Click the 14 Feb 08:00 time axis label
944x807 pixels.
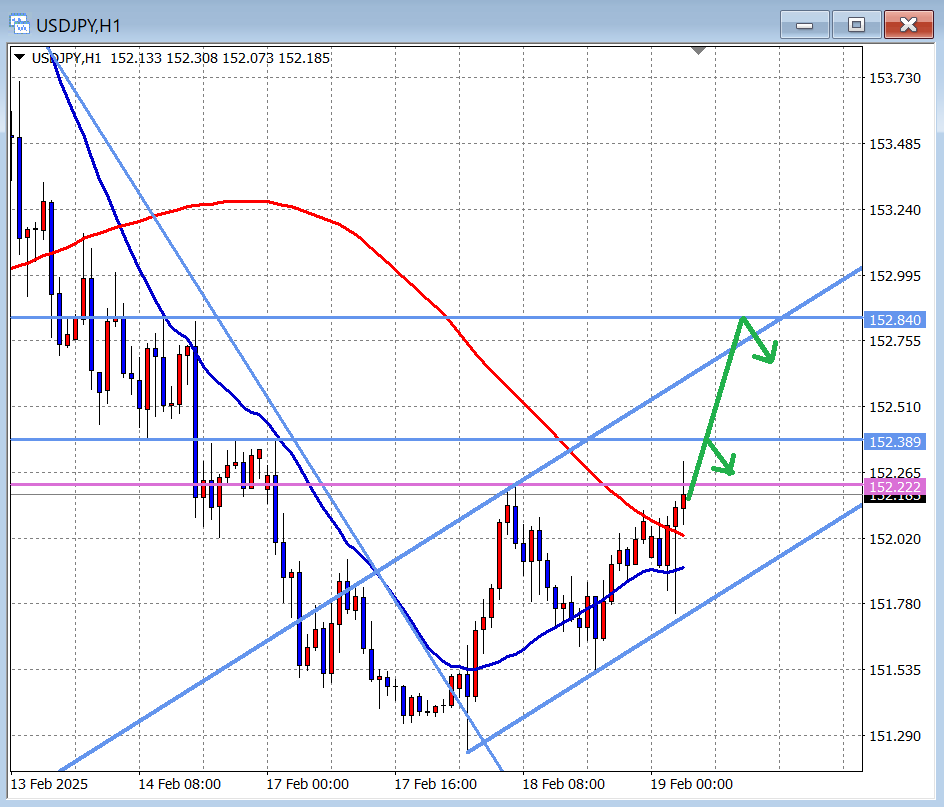180,784
